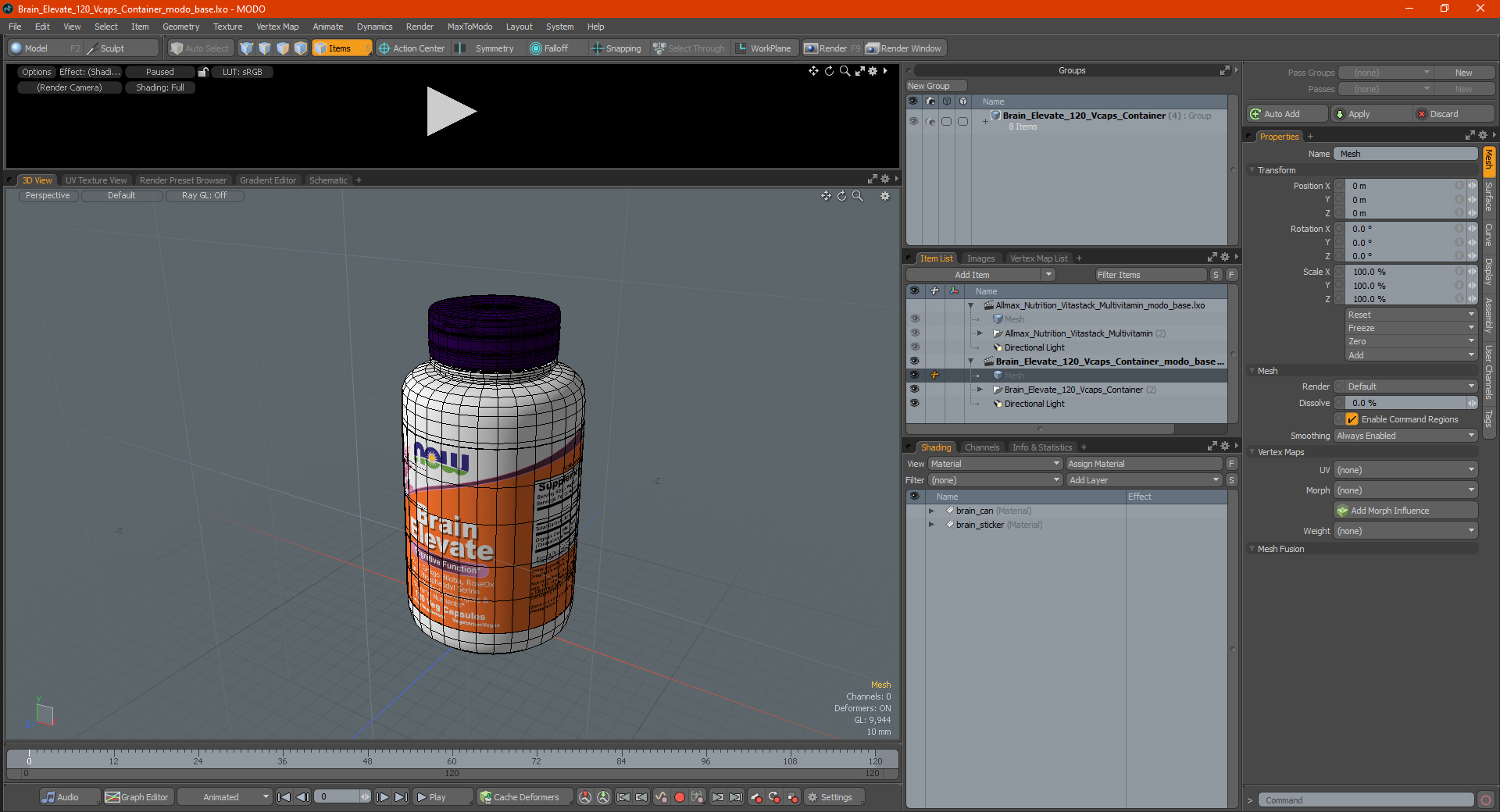The width and height of the screenshot is (1500, 812).
Task: Toggle visibility of Allmax_Nutrition_Vitastack_Multivitamin item
Action: click(914, 333)
